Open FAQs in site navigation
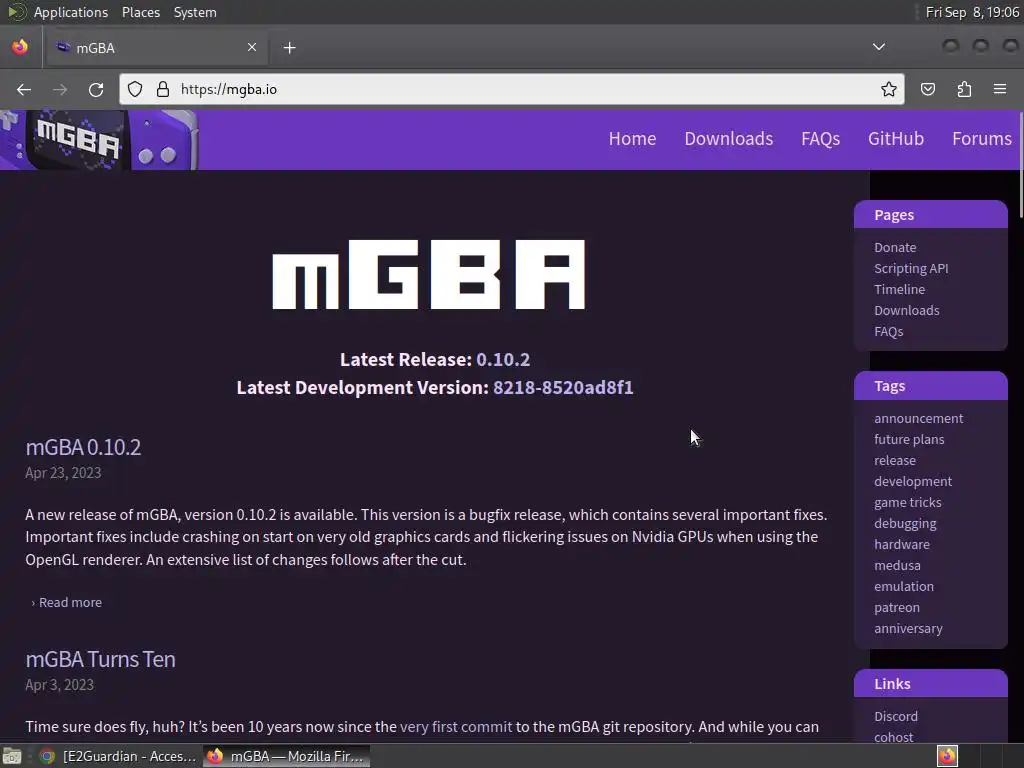Screen dimensions: 1024x768 (x=820, y=138)
